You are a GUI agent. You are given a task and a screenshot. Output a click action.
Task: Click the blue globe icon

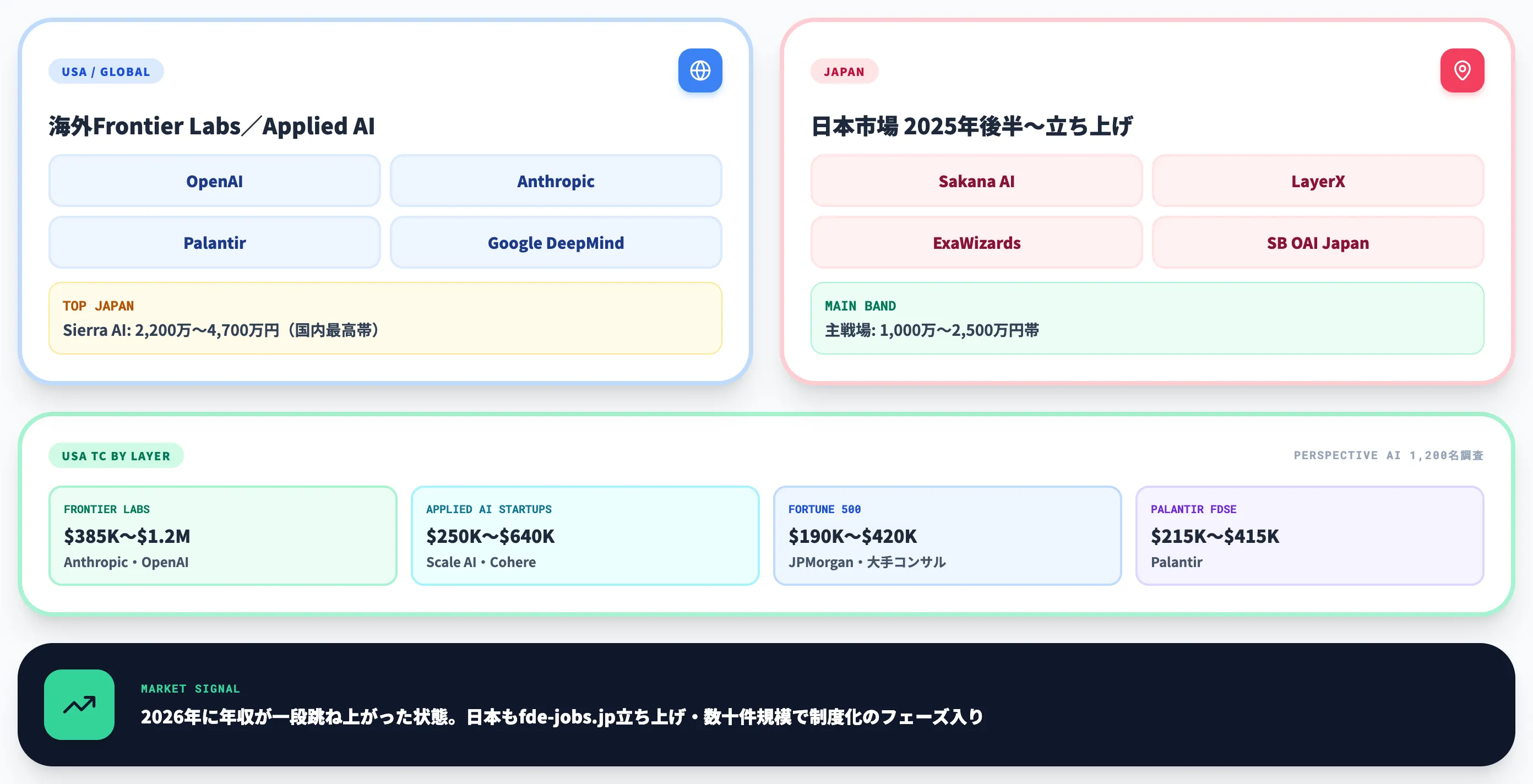tap(700, 70)
